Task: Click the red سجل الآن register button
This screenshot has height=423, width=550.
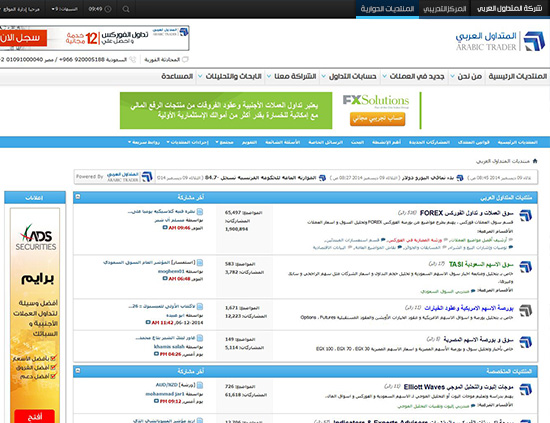Action: pyautogui.click(x=22, y=38)
